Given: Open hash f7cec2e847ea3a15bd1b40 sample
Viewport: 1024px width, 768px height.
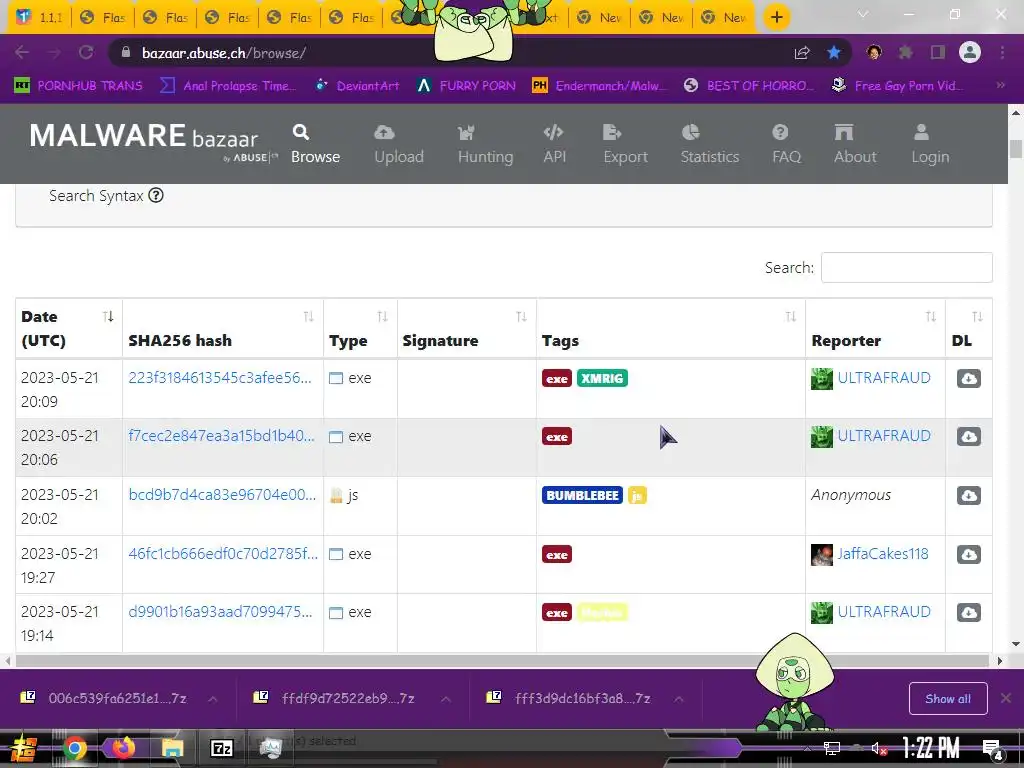Looking at the screenshot, I should coord(221,436).
